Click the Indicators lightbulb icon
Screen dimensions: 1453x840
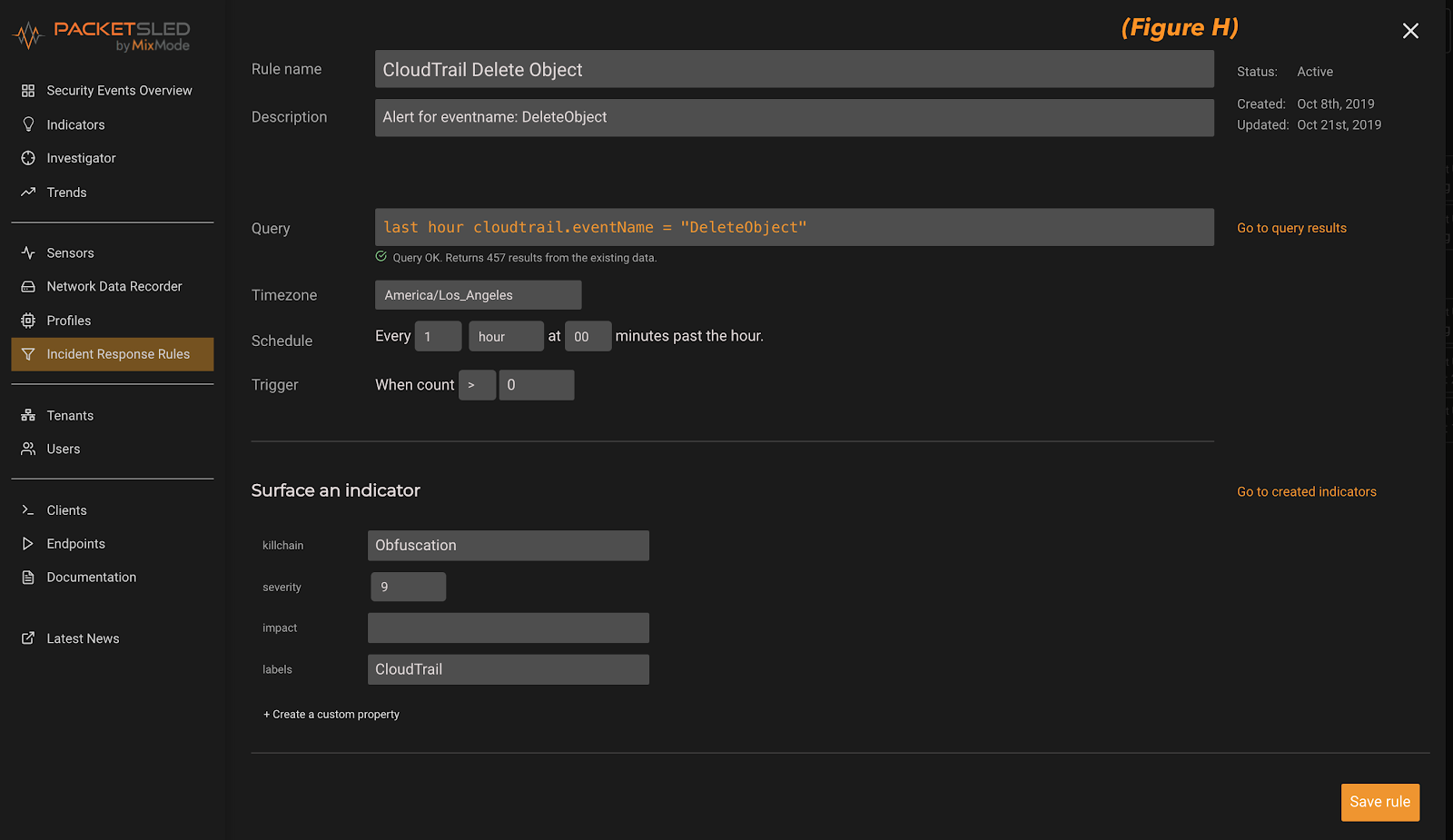28,124
